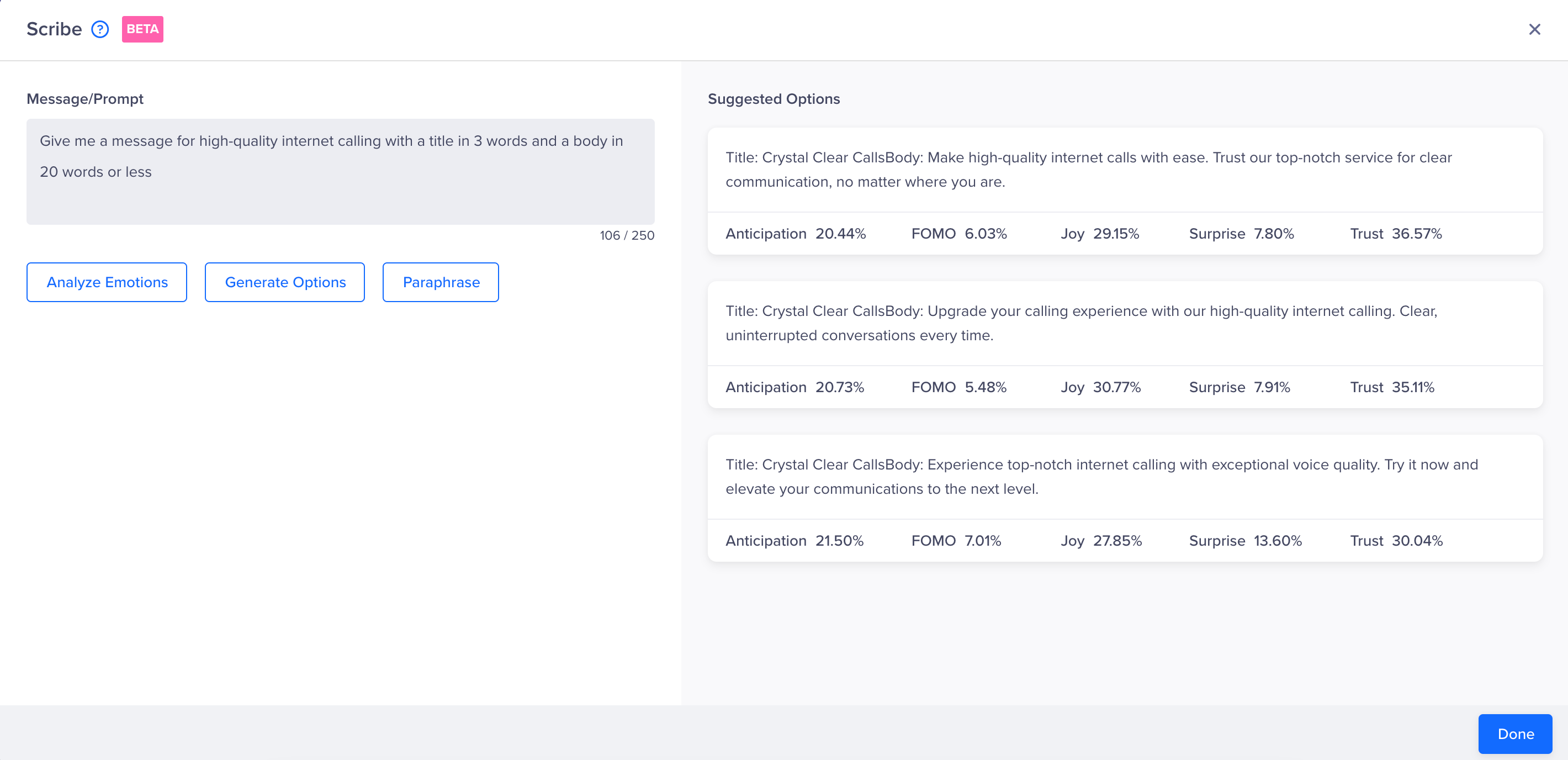Click the Scribe help question-mark icon
Screen dimensions: 1568x760
pyautogui.click(x=100, y=29)
